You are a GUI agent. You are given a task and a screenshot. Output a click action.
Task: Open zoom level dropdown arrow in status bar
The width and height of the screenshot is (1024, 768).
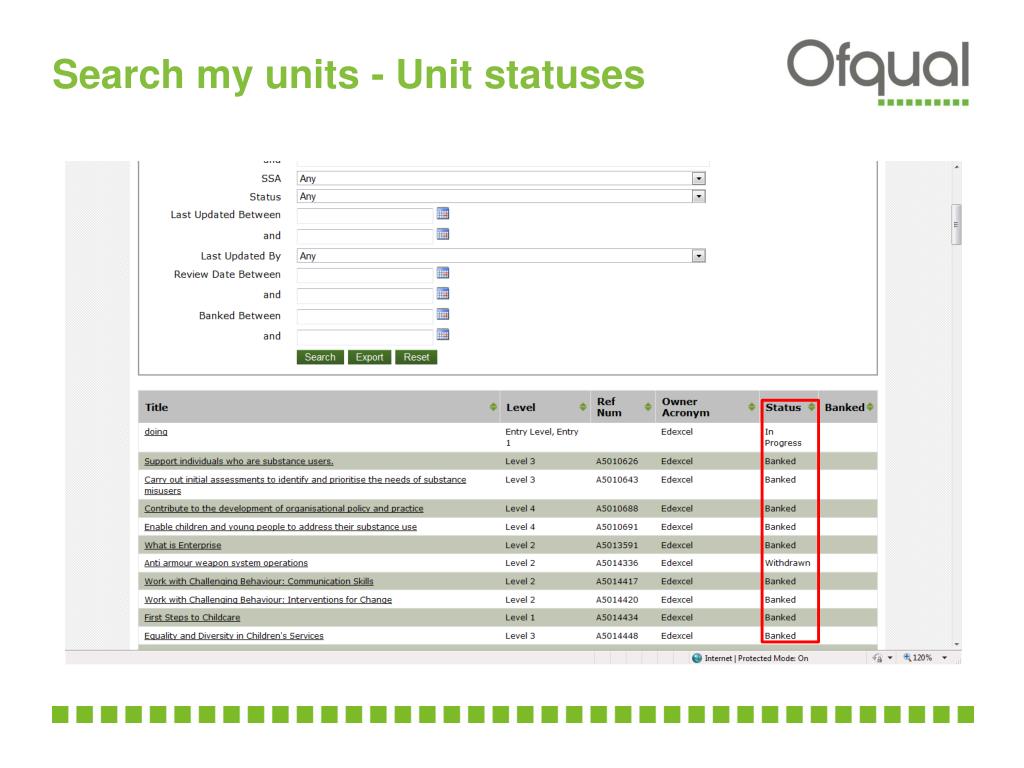pyautogui.click(x=944, y=658)
